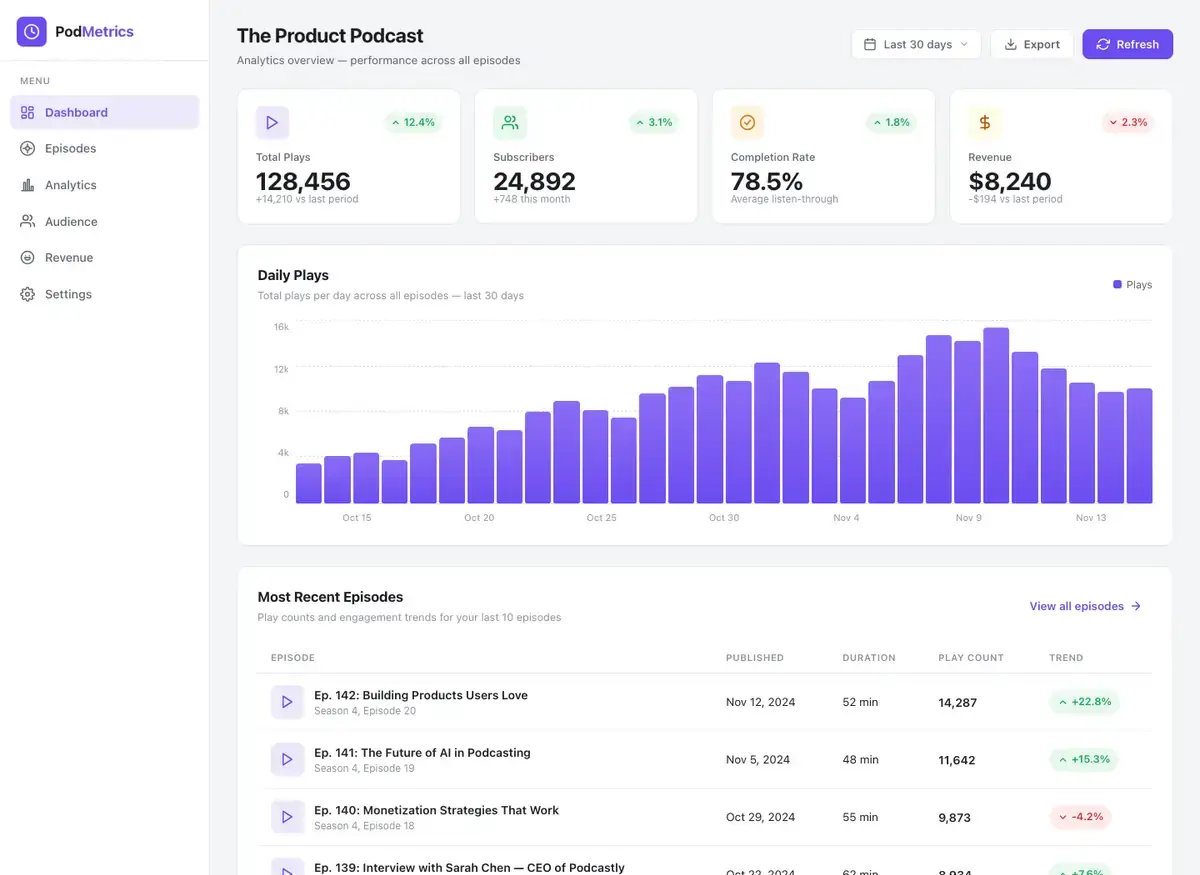Click the +22.8% trend badge
This screenshot has width=1200, height=875.
[x=1084, y=702]
